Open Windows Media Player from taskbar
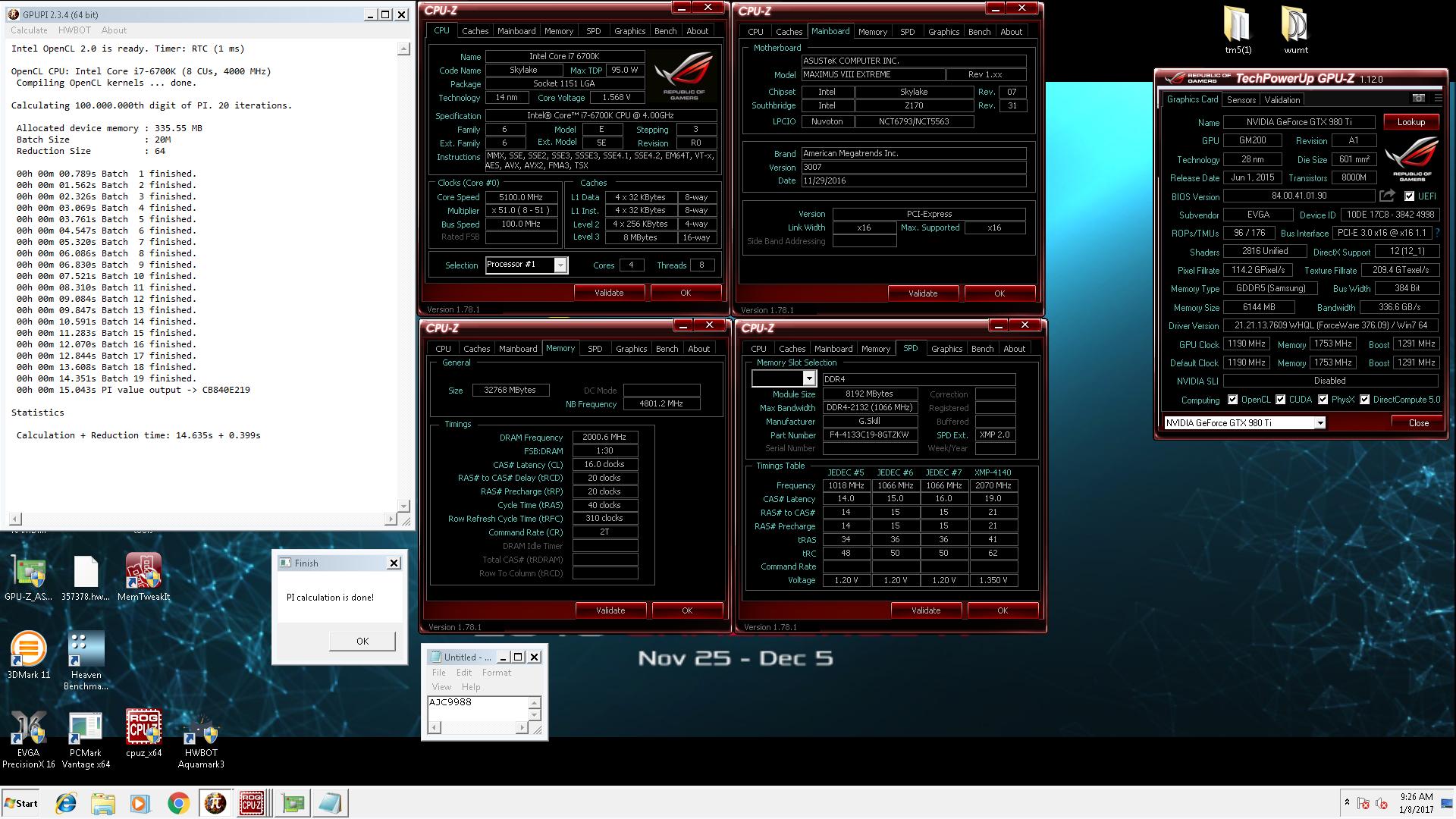Viewport: 1456px width, 819px height. click(140, 803)
